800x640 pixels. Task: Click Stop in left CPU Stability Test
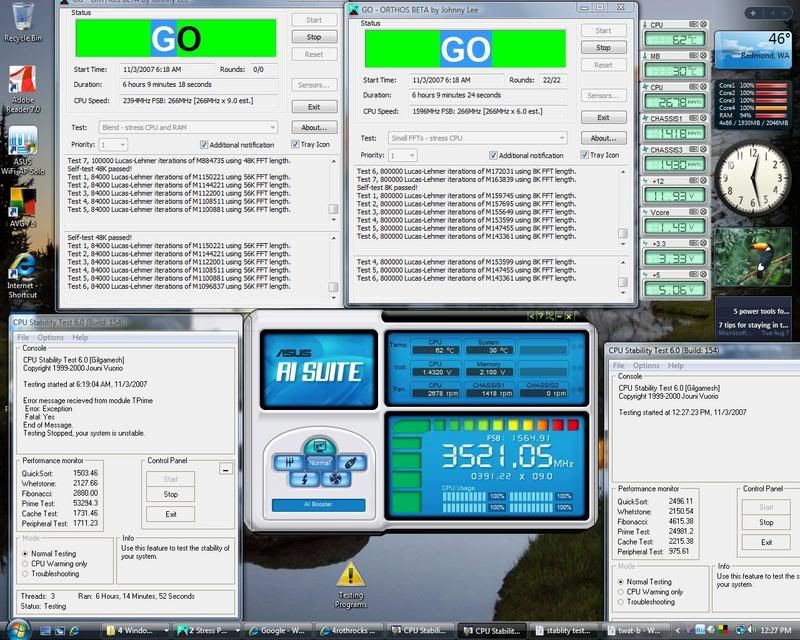coord(170,495)
